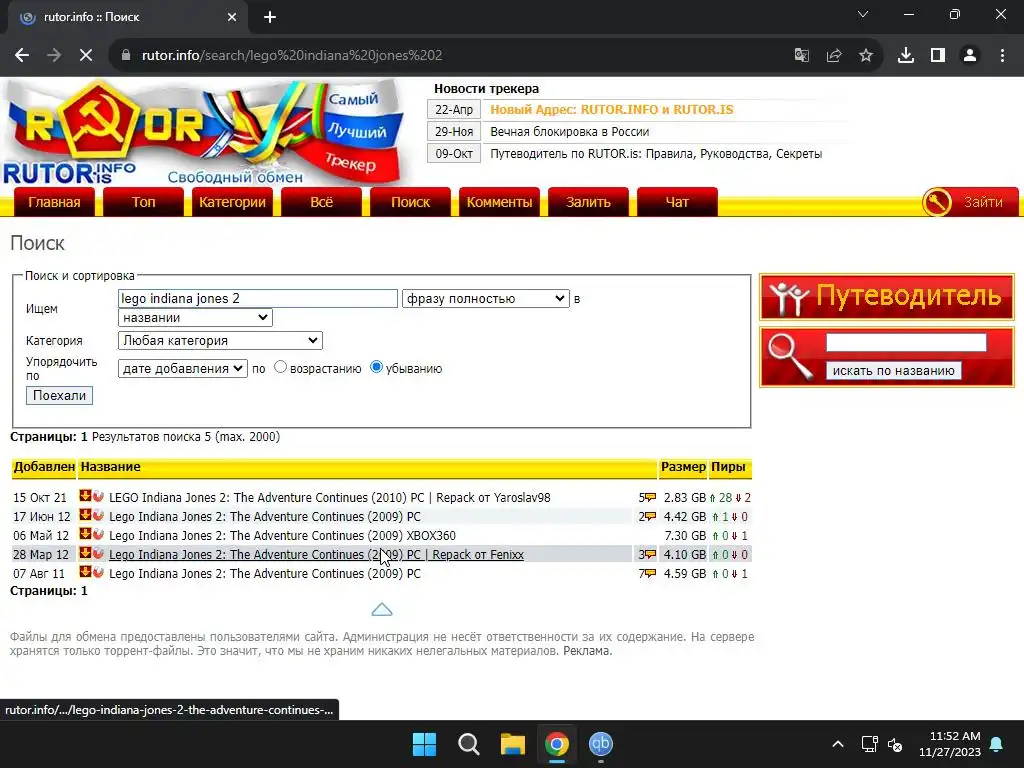Open the Чат menu tab

(x=677, y=202)
